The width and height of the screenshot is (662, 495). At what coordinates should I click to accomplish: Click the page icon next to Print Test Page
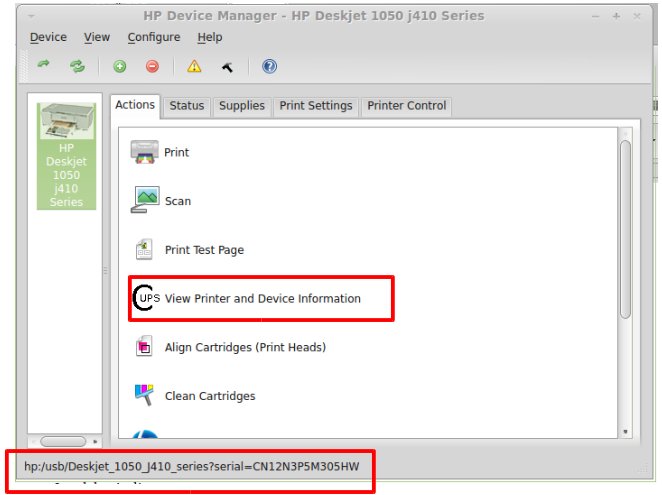click(x=144, y=249)
